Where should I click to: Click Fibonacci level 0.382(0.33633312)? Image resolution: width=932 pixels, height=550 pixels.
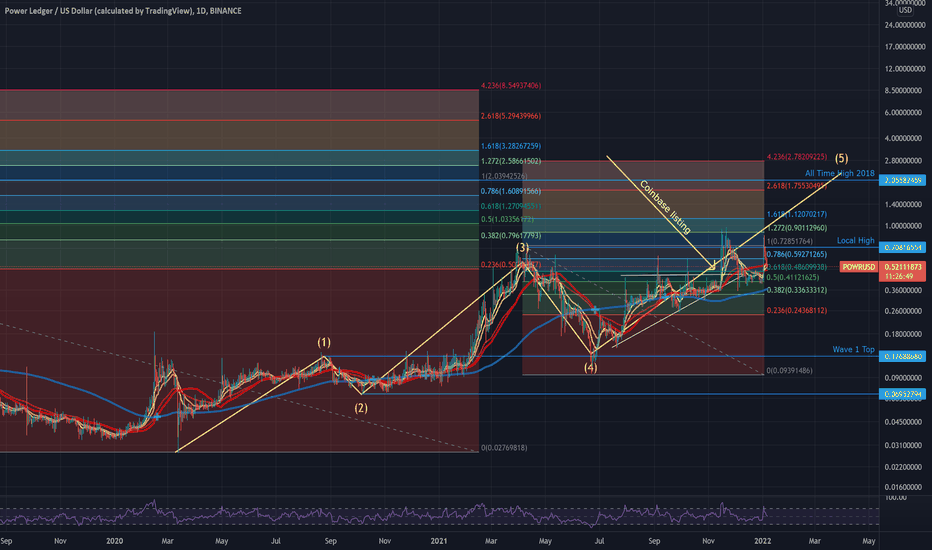[796, 290]
